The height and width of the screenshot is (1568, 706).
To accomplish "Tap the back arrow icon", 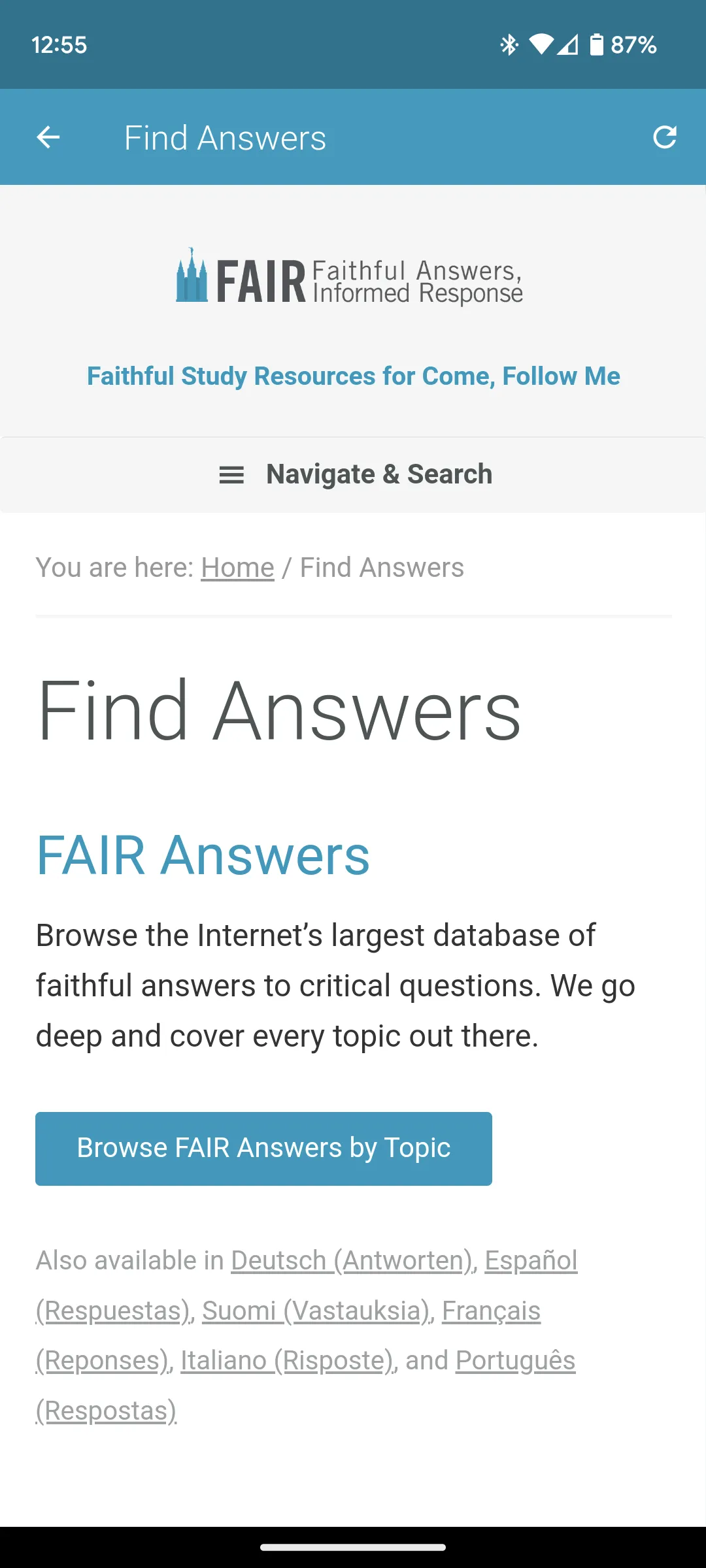I will 48,137.
